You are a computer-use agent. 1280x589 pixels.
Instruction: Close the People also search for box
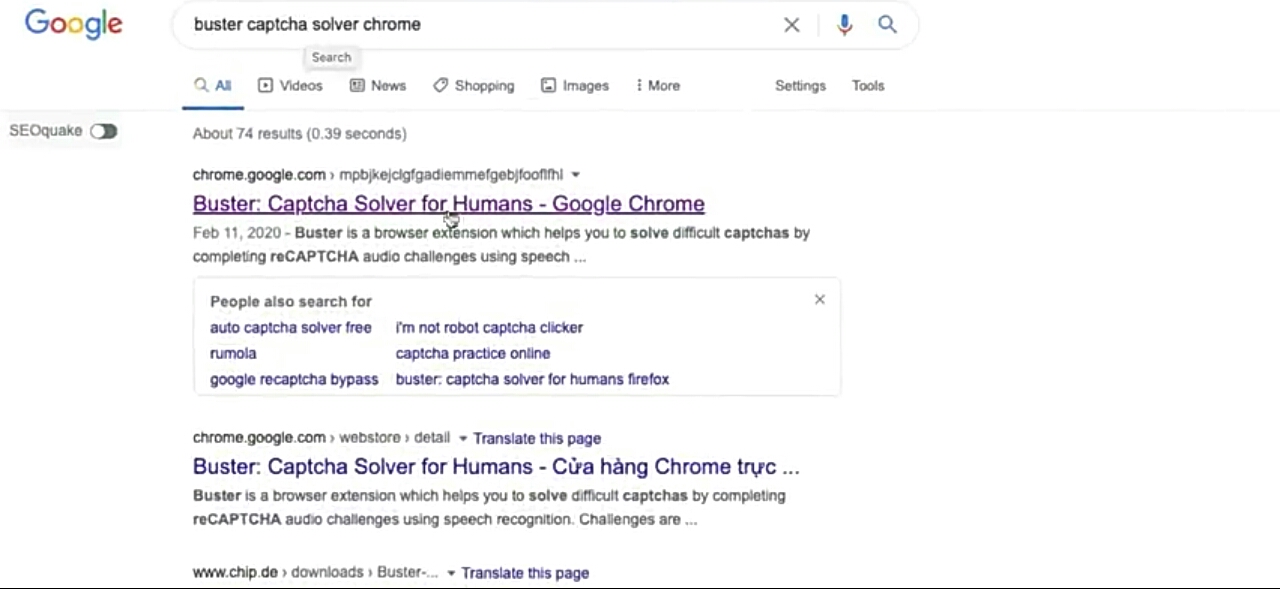(x=820, y=299)
